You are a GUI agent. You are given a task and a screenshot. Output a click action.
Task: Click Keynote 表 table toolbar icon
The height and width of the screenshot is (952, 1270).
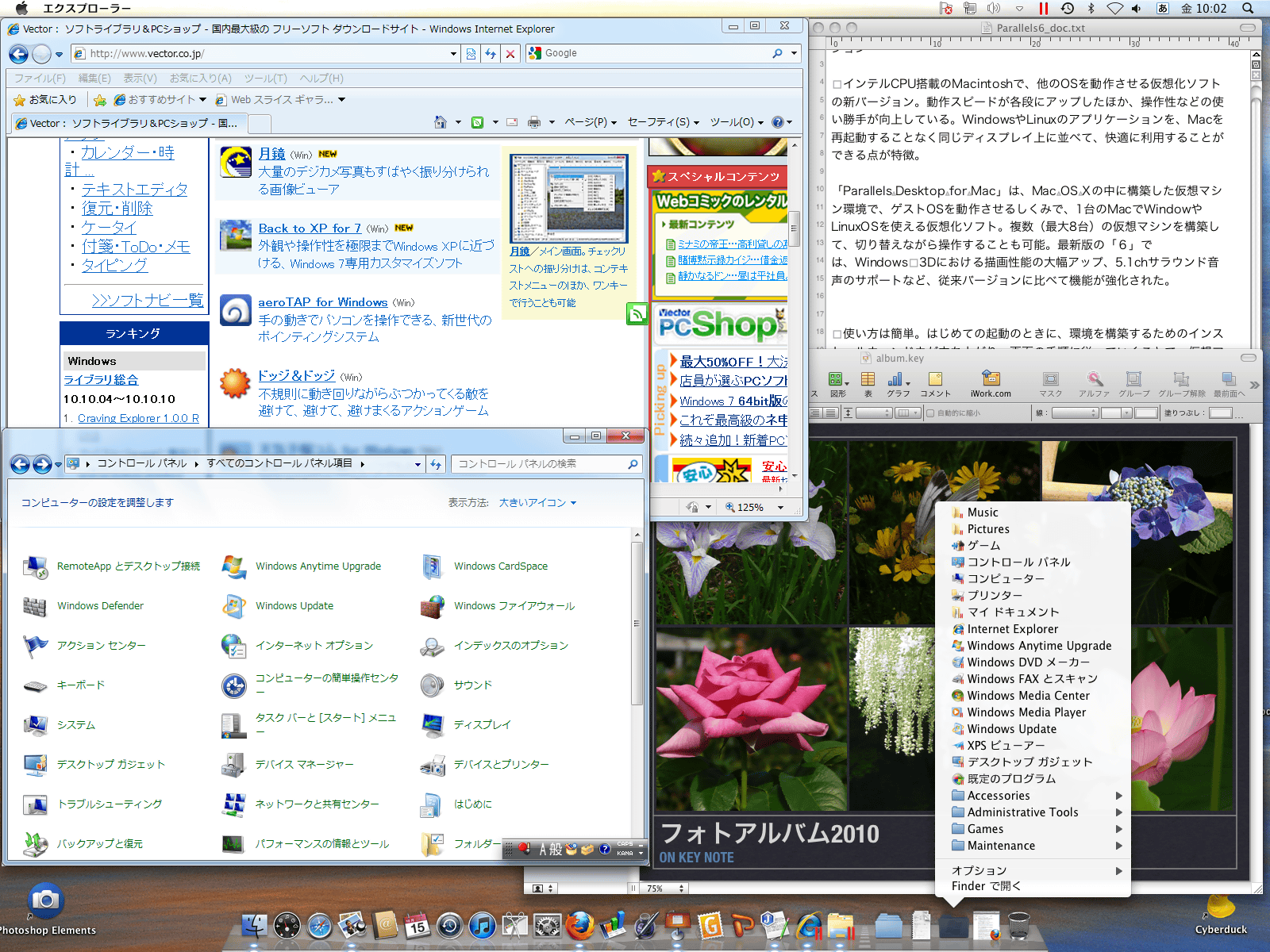pyautogui.click(x=868, y=385)
